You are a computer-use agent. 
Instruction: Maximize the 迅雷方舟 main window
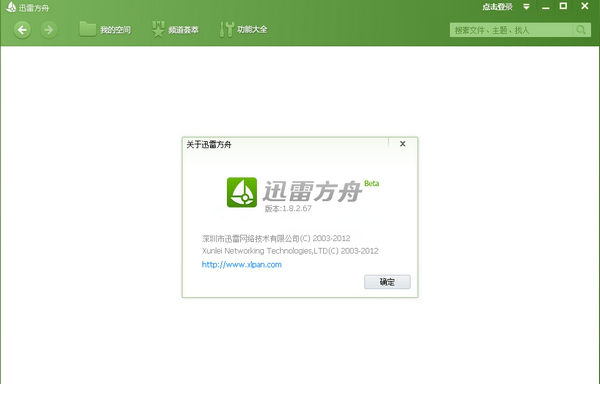pyautogui.click(x=563, y=6)
